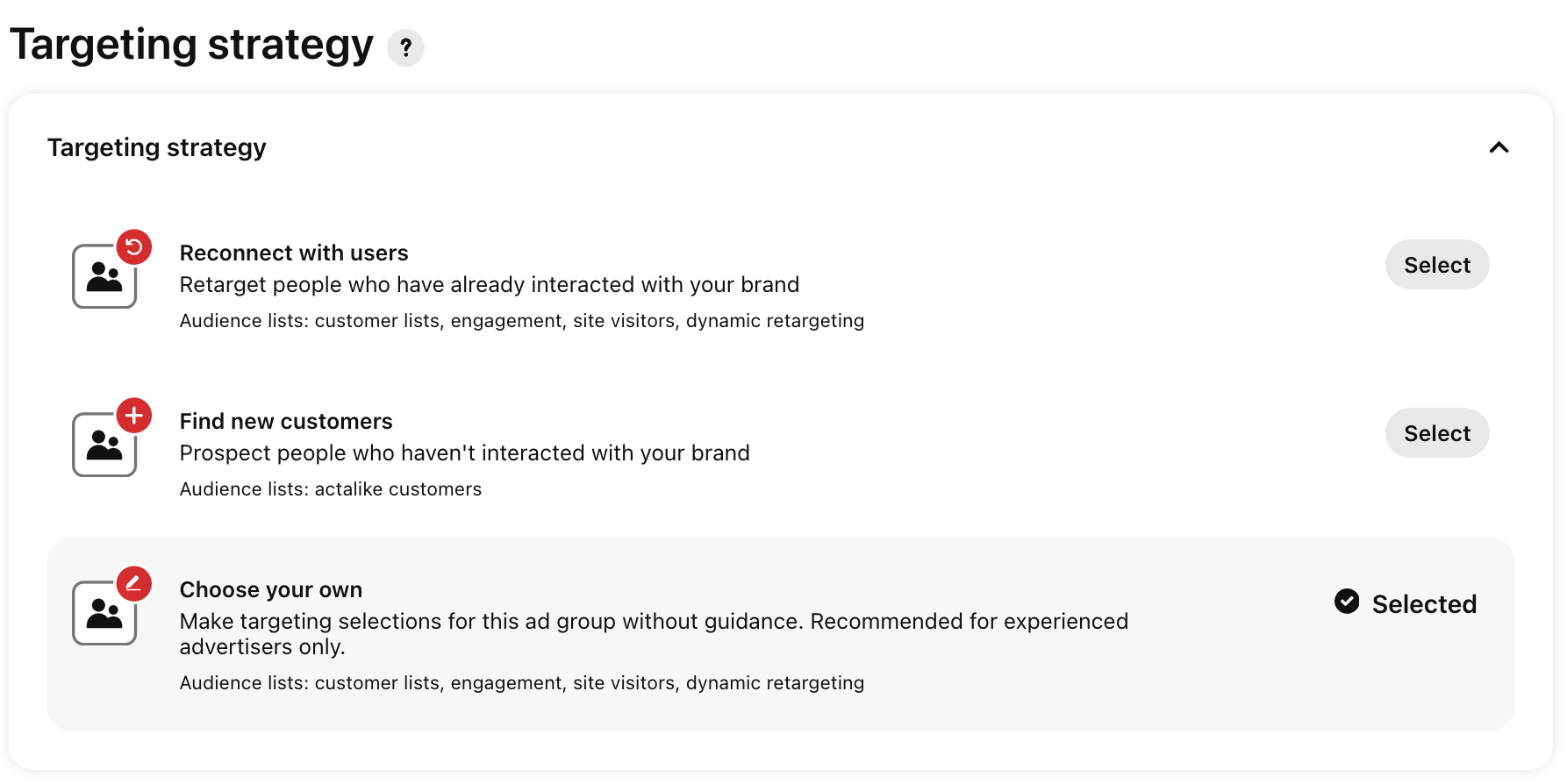The width and height of the screenshot is (1567, 784).
Task: Click the Reconnect with users audience icon
Action: (x=104, y=276)
